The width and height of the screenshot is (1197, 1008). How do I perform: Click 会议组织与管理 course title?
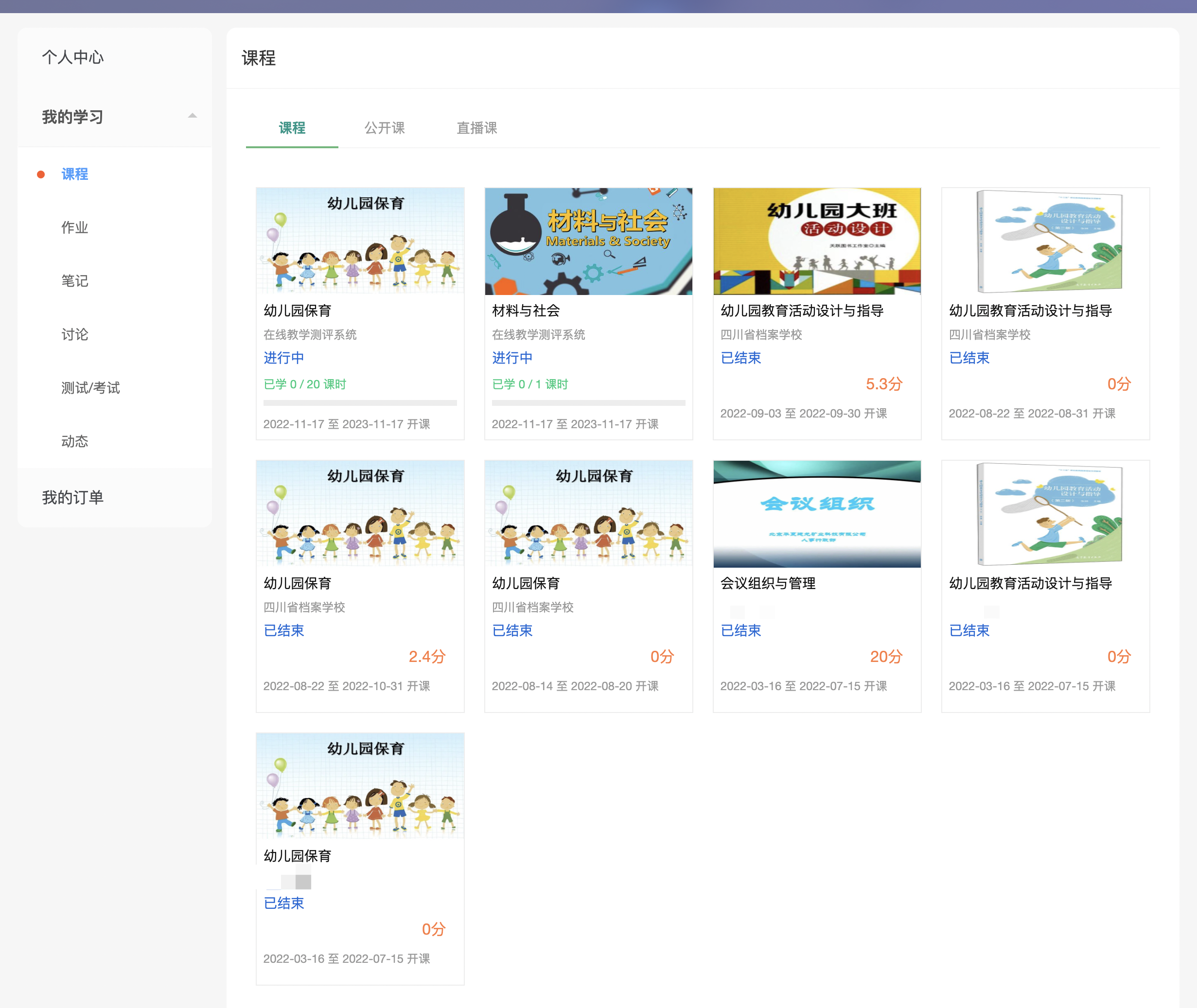(x=767, y=583)
